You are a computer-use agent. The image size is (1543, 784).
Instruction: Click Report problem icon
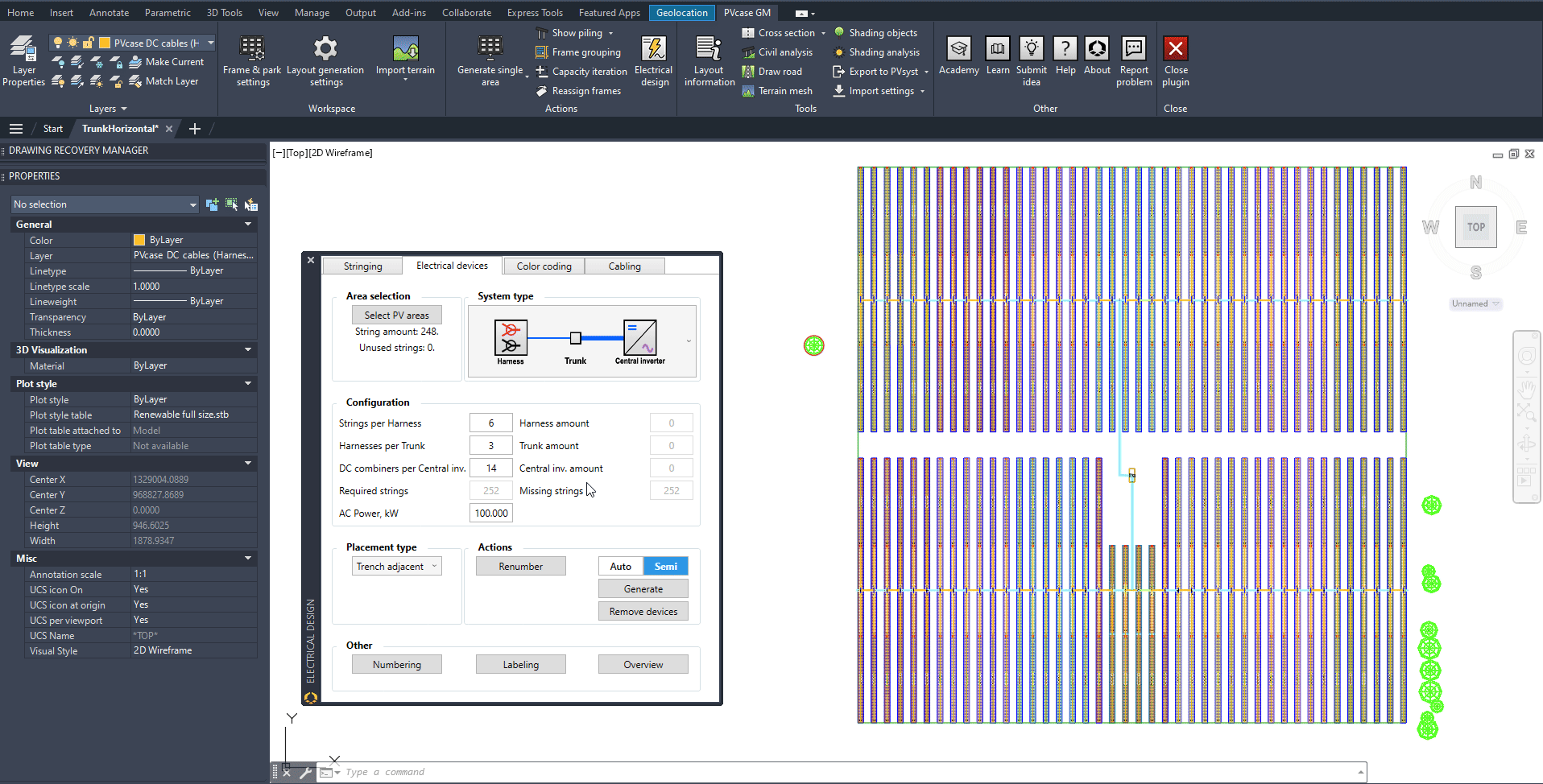(1134, 48)
